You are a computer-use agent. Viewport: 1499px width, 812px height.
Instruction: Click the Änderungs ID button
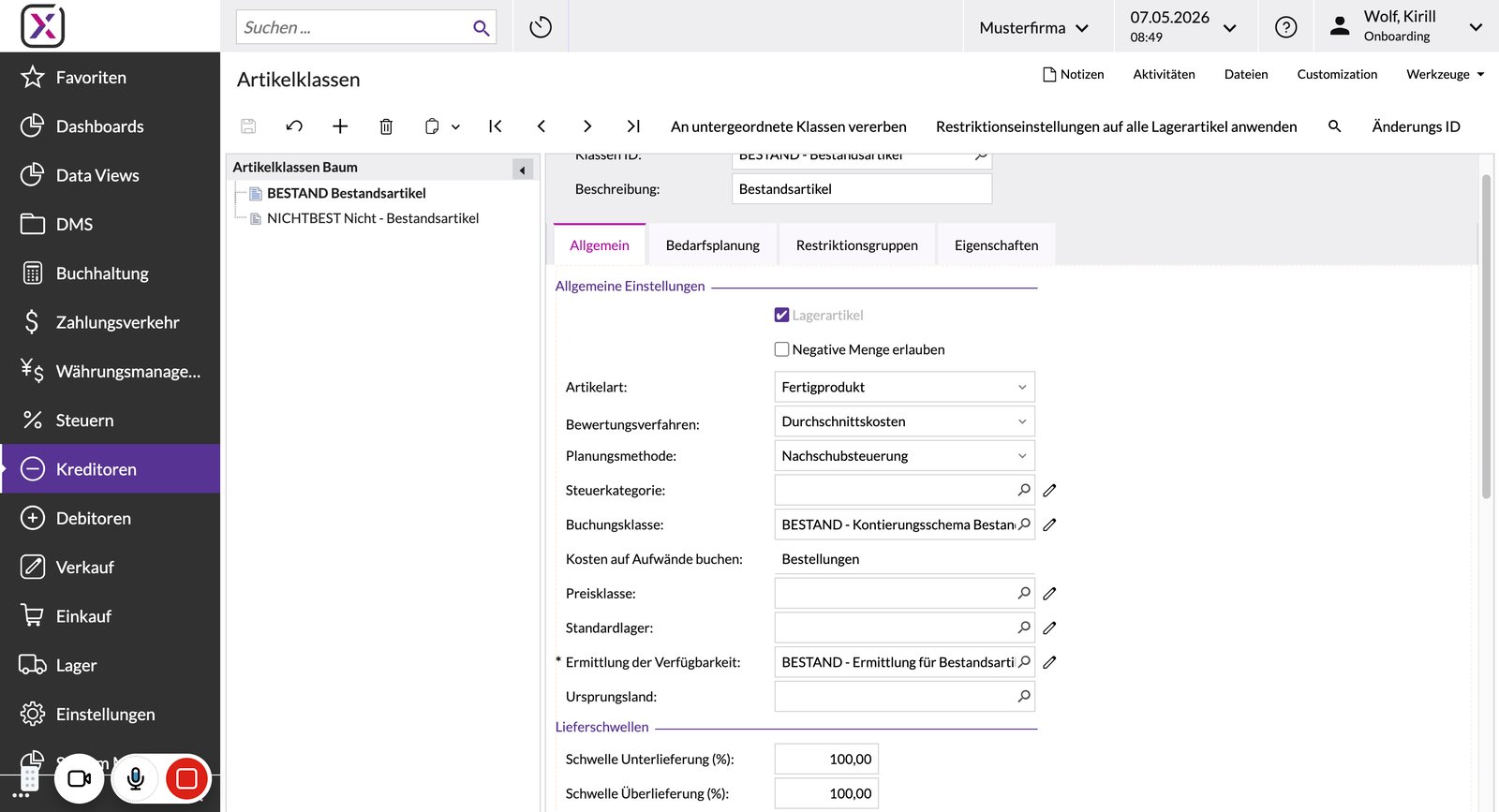click(x=1417, y=126)
